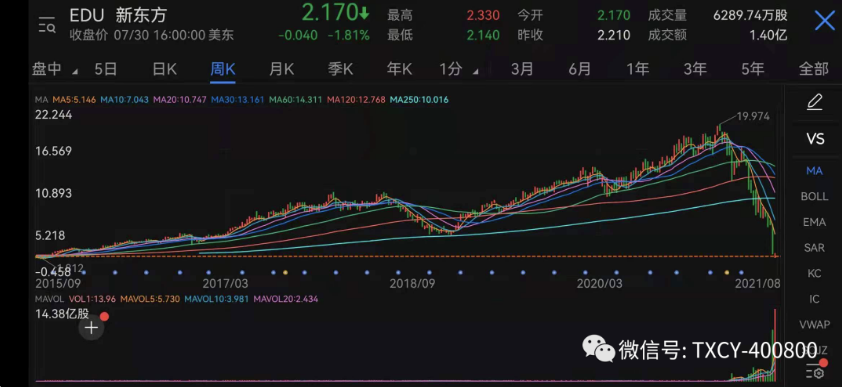Switch to the 月K monthly tab
Viewport: 842px width, 387px height.
(281, 69)
